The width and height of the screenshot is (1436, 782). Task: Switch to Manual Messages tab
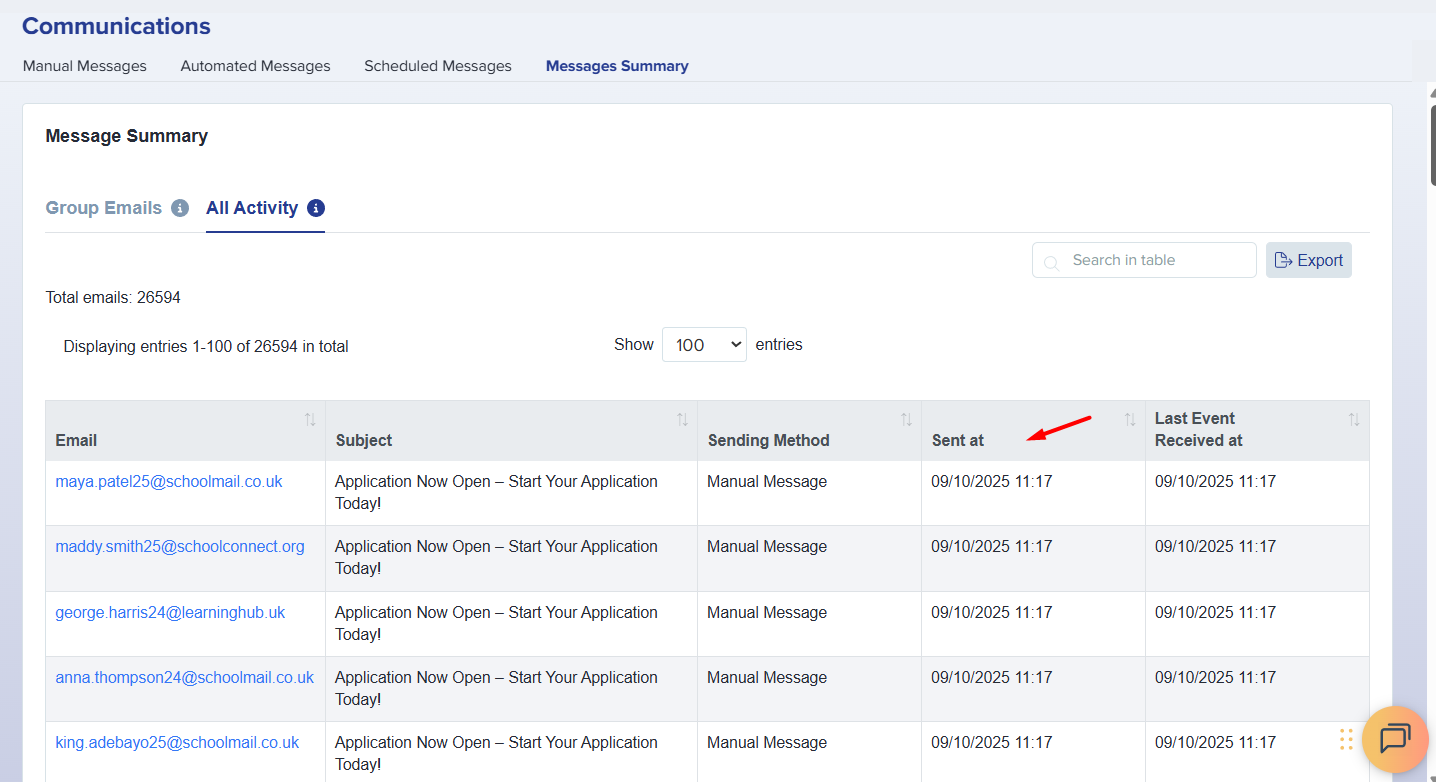(x=85, y=66)
